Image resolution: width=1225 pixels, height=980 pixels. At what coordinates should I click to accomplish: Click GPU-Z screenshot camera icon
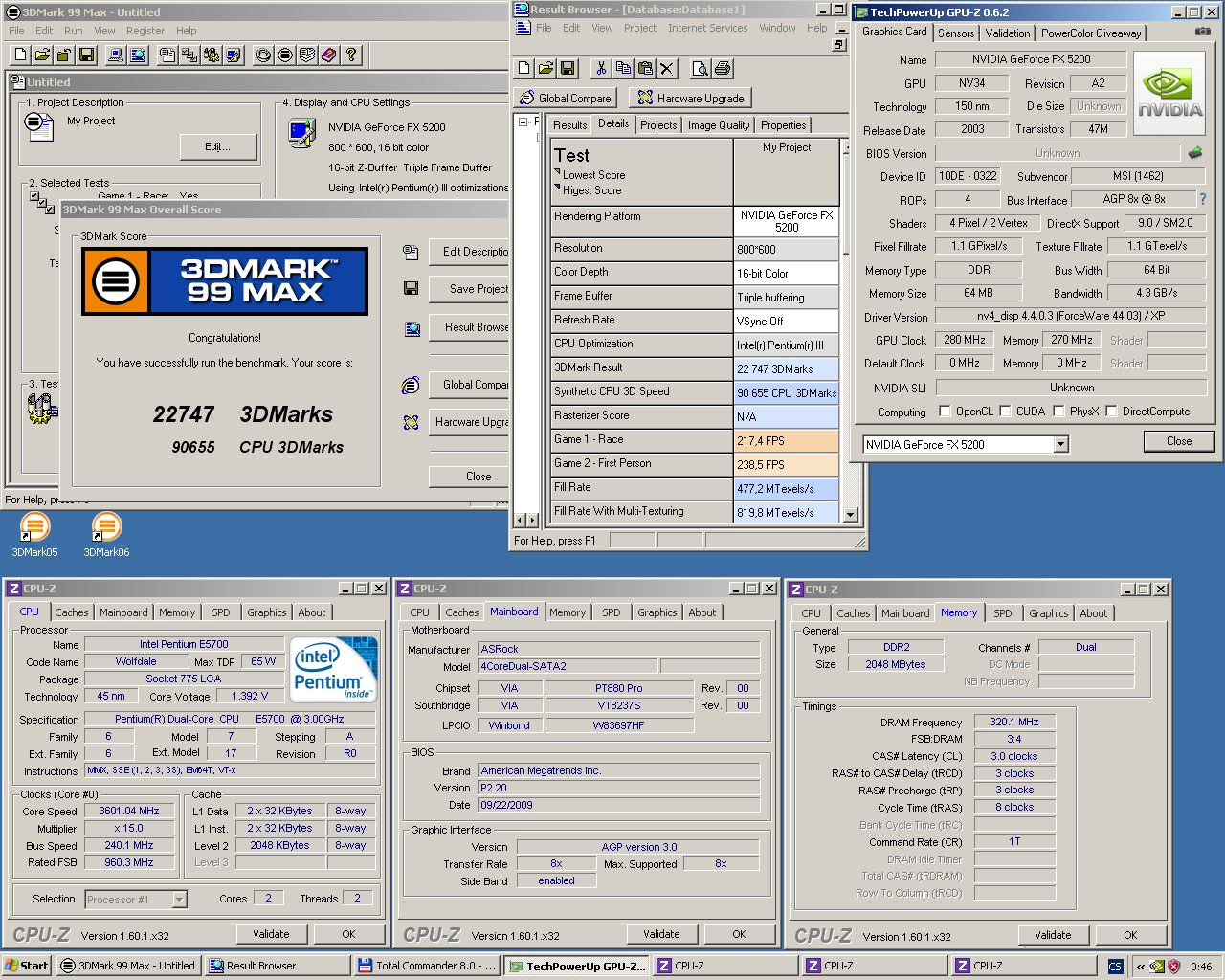point(1202,32)
